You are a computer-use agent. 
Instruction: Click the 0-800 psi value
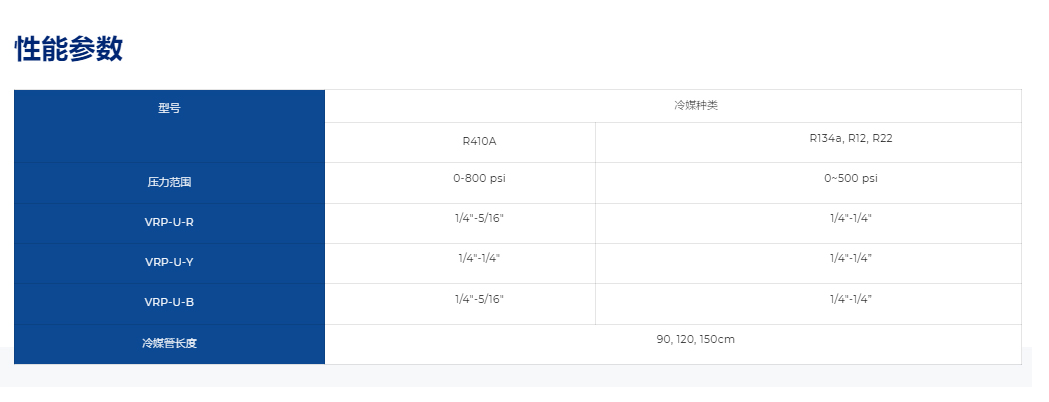(x=479, y=178)
